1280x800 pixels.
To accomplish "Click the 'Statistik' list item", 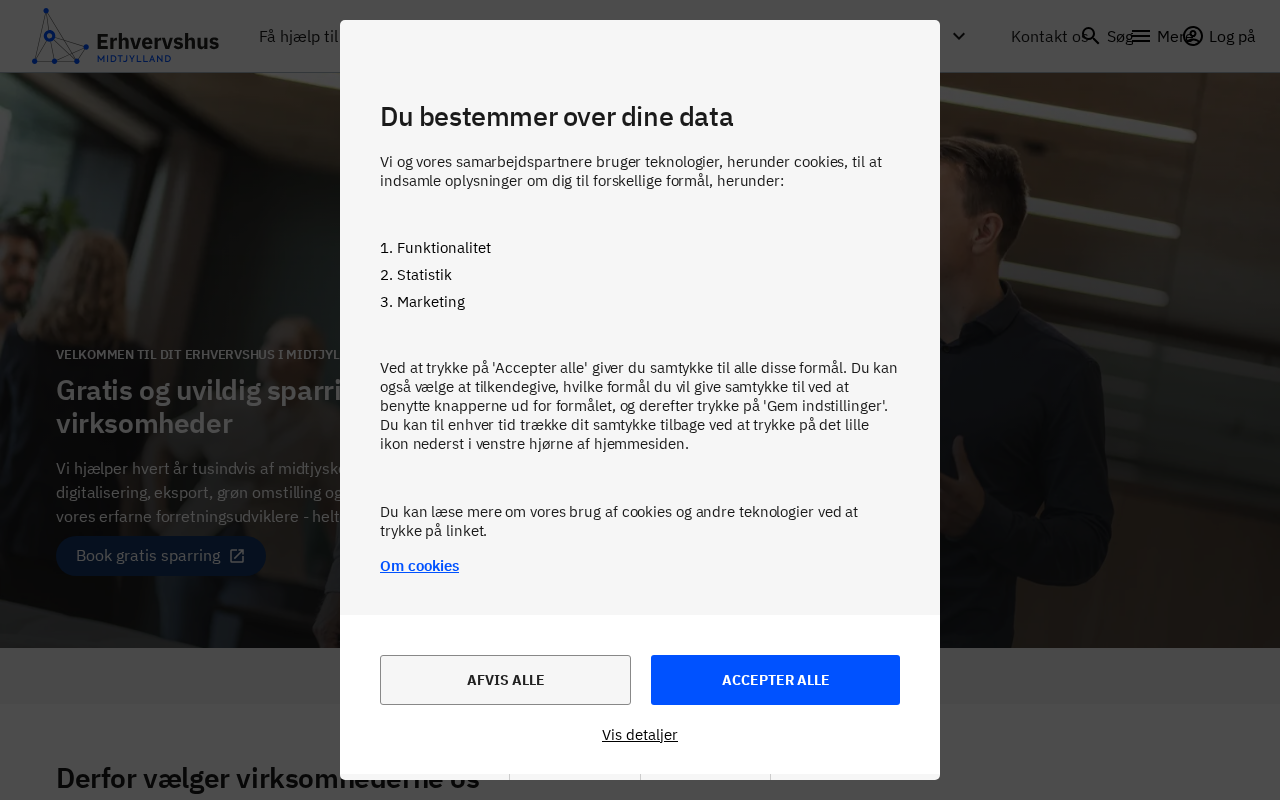I will pyautogui.click(x=424, y=275).
